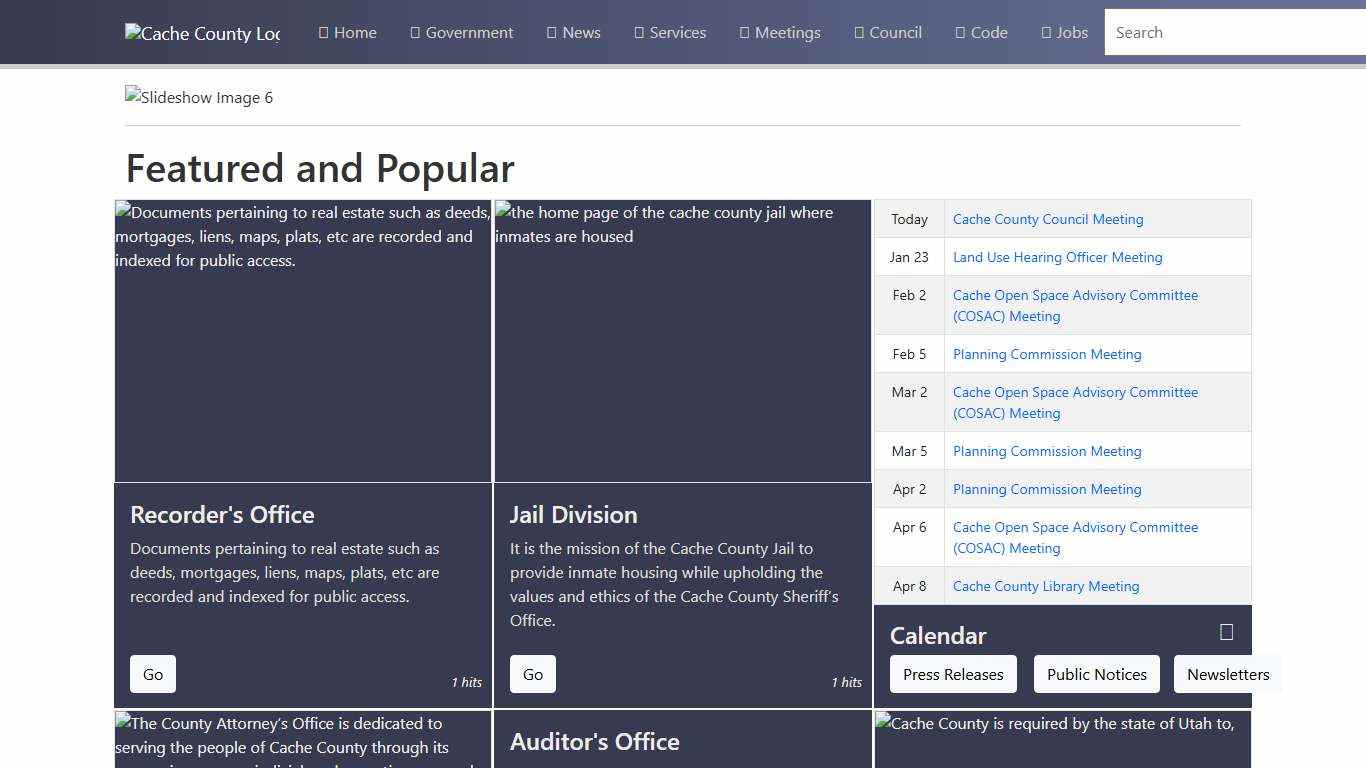Open the Land Use Hearing Officer Meeting link
The height and width of the screenshot is (768, 1366).
pos(1057,257)
